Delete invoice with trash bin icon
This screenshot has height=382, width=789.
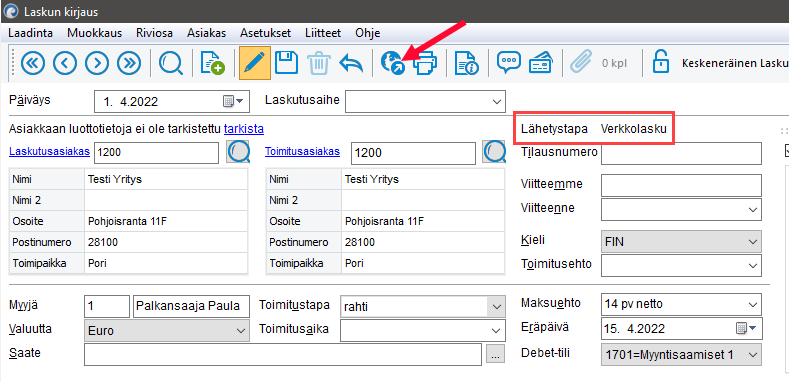point(319,63)
